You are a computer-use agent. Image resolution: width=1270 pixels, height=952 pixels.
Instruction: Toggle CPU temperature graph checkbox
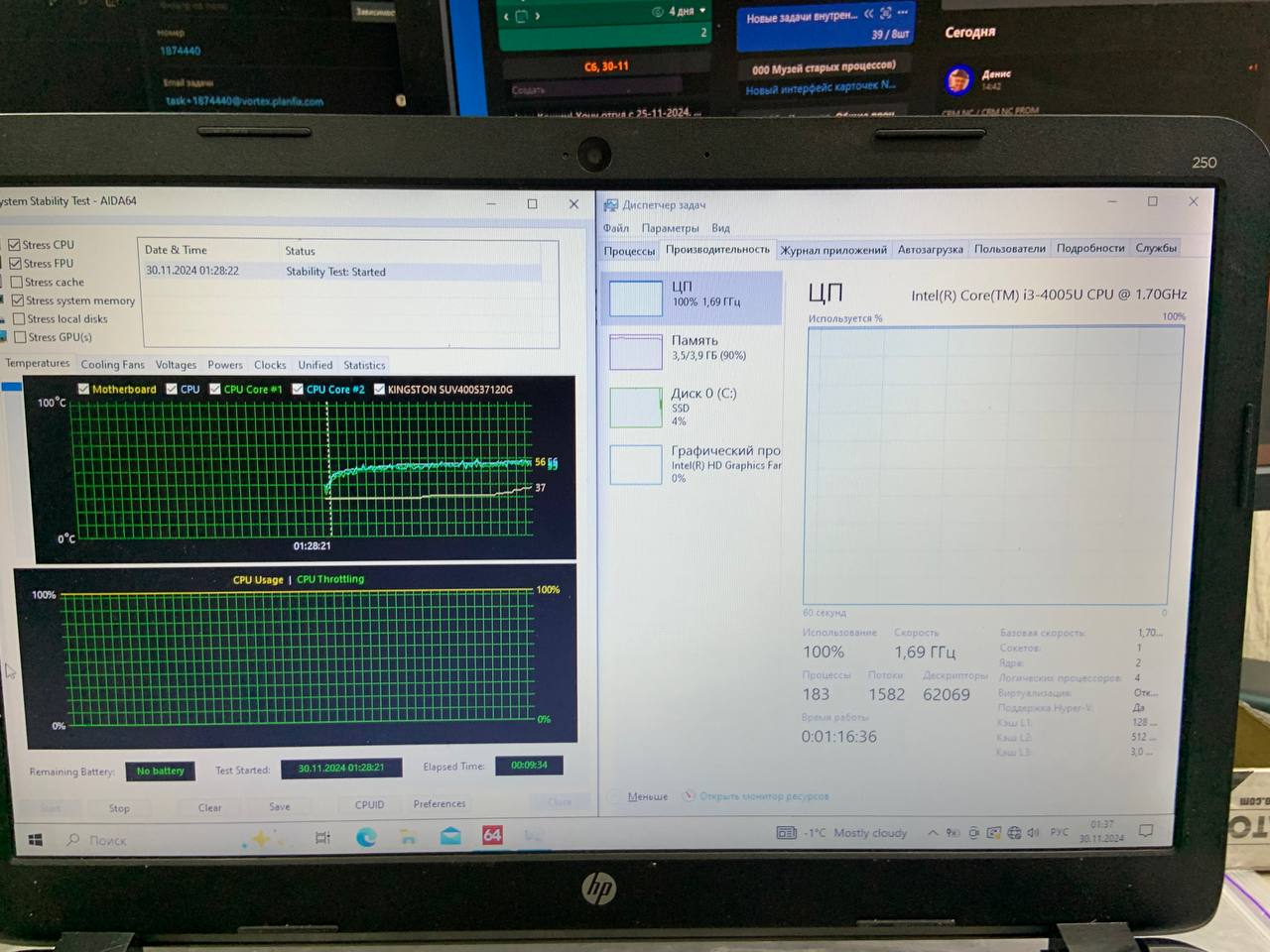click(172, 389)
